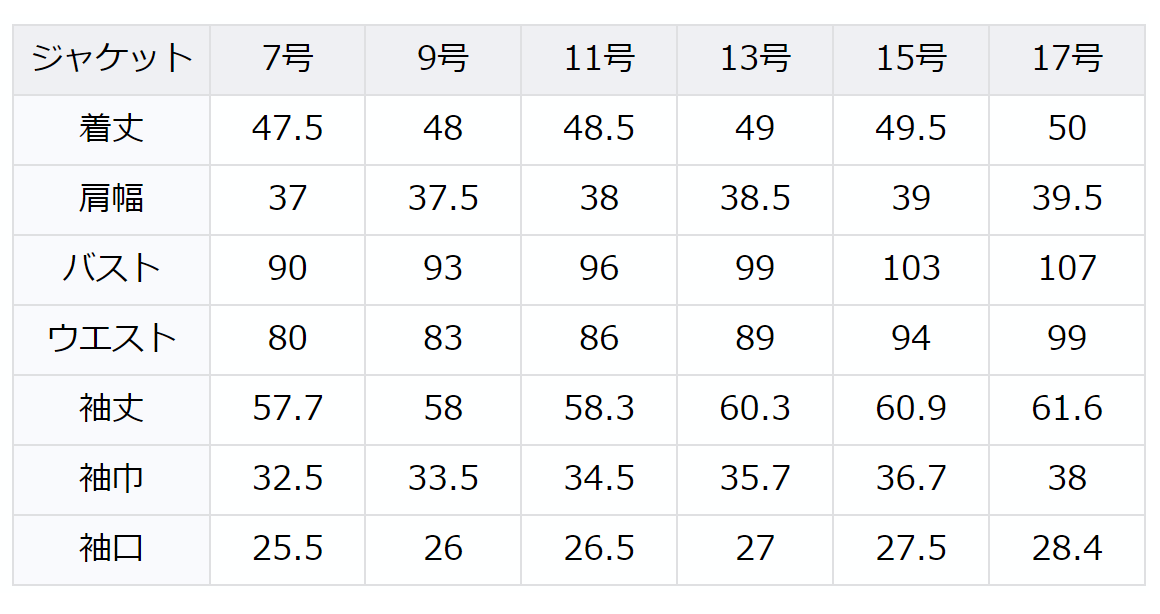Select the bust value 103

911,269
